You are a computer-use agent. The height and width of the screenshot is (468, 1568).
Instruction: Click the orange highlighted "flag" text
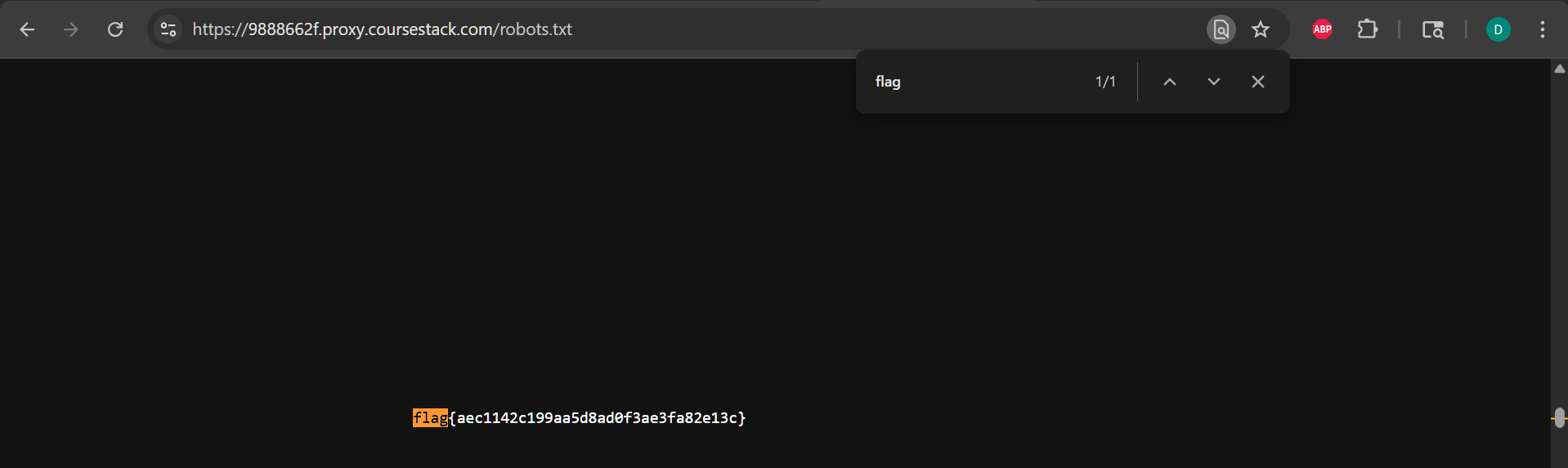click(x=430, y=418)
